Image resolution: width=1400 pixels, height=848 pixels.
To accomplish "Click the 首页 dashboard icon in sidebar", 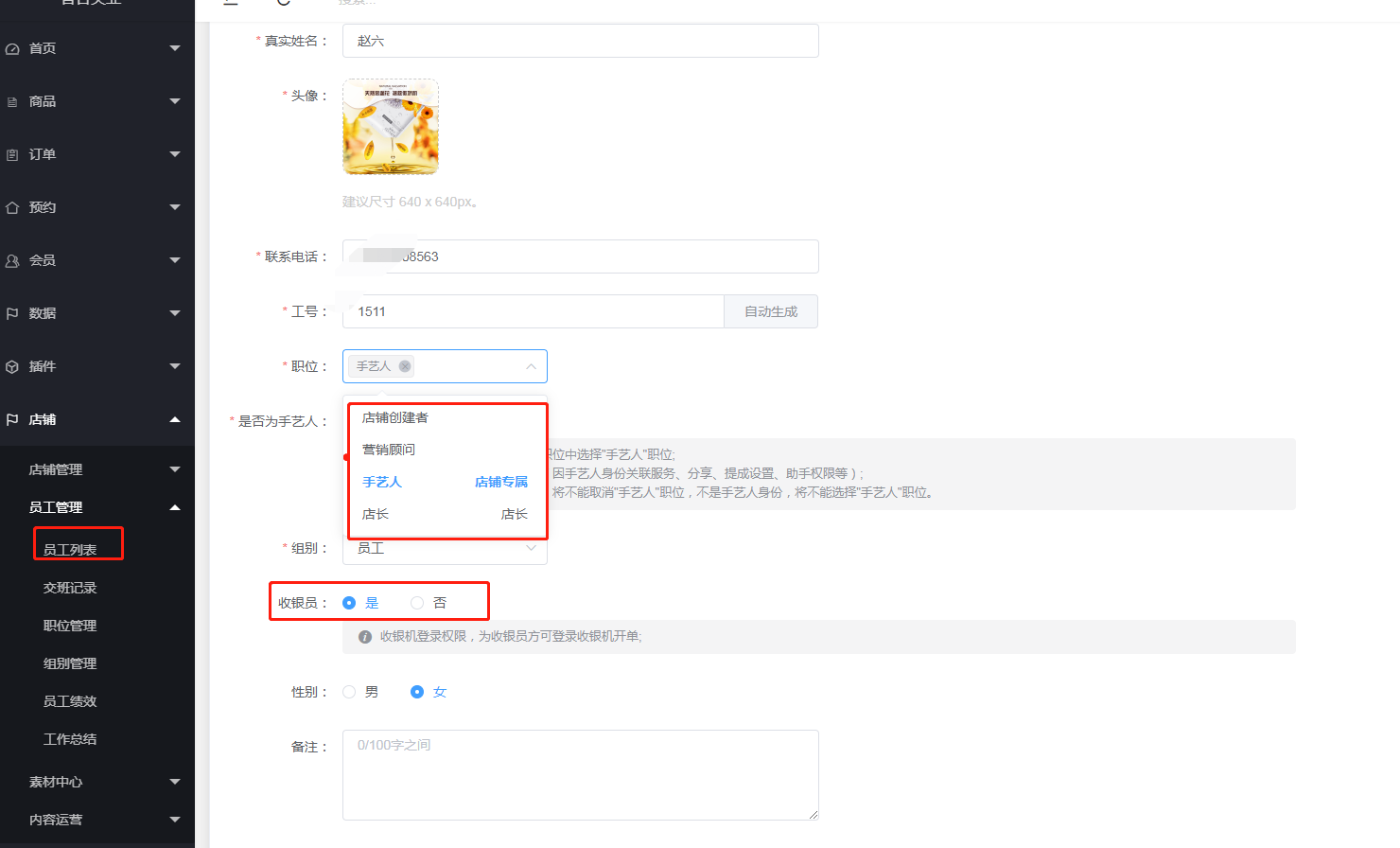I will pyautogui.click(x=12, y=48).
